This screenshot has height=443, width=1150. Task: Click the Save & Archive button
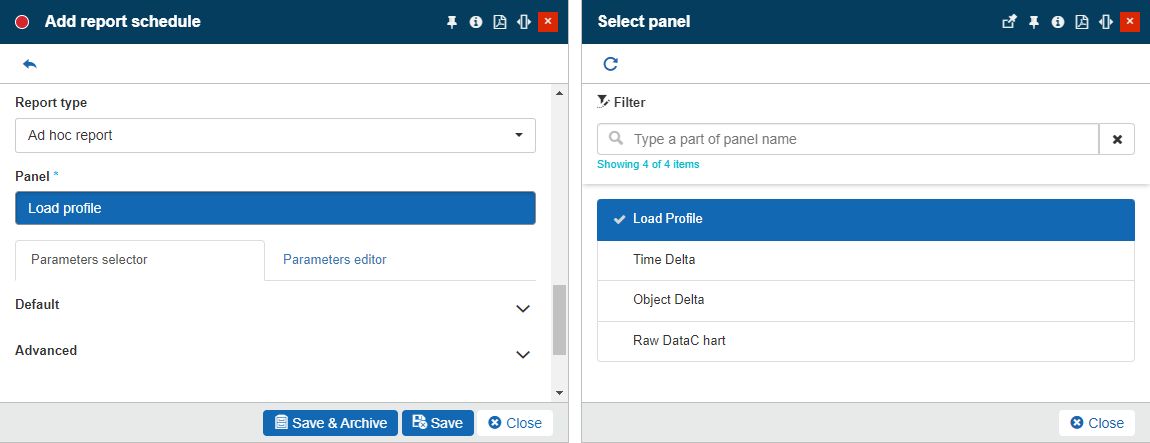click(330, 423)
